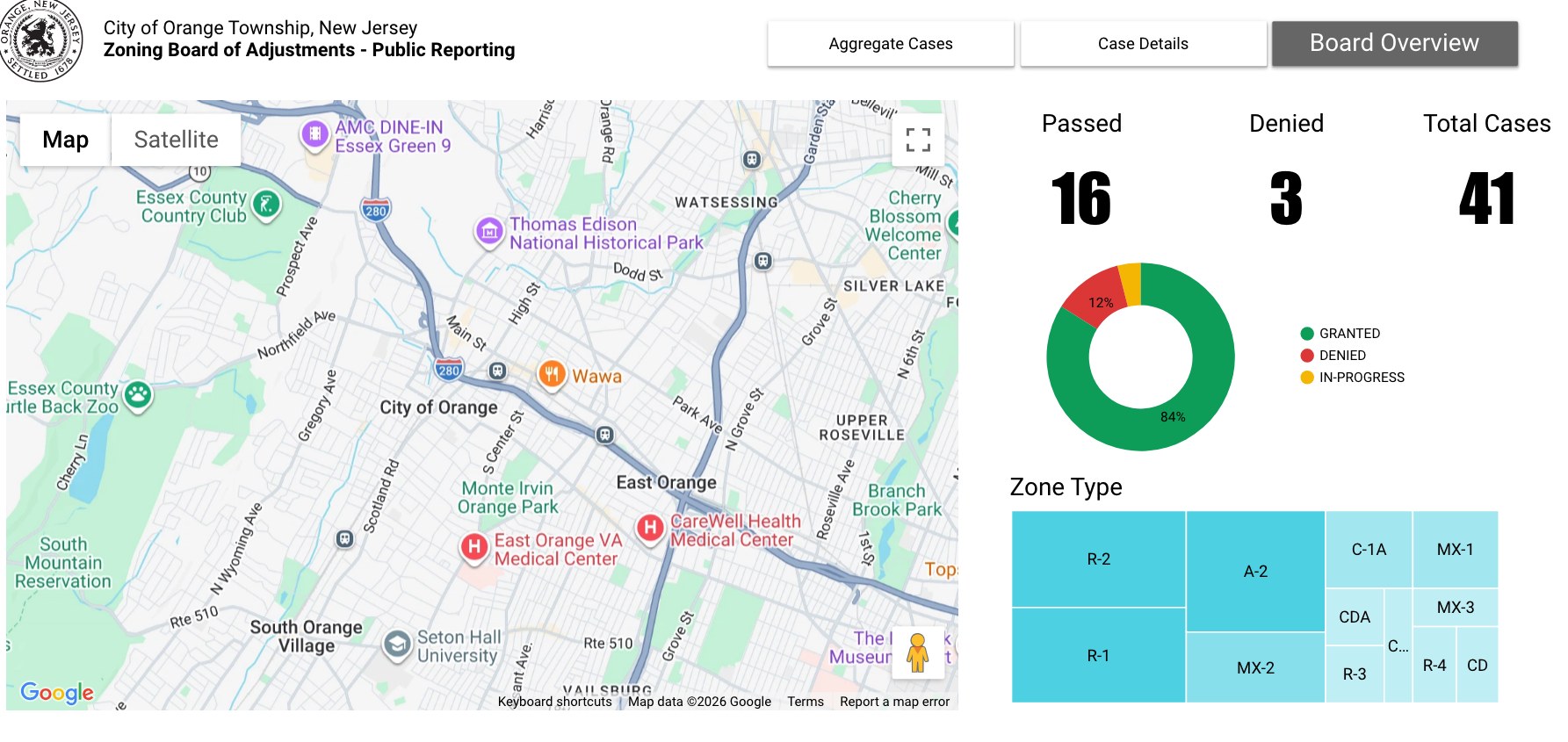Toggle IN-PROGRESS legend entry
1568x742 pixels.
point(1353,378)
